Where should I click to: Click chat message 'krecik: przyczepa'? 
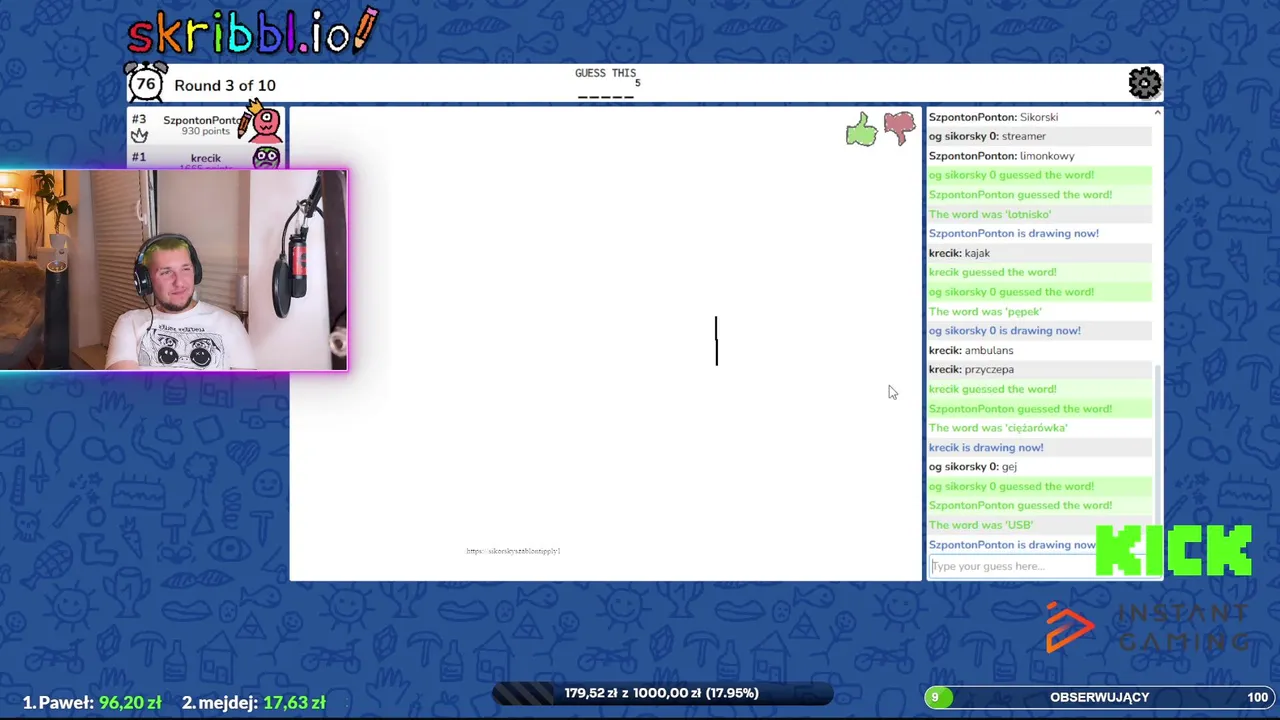[x=971, y=369]
